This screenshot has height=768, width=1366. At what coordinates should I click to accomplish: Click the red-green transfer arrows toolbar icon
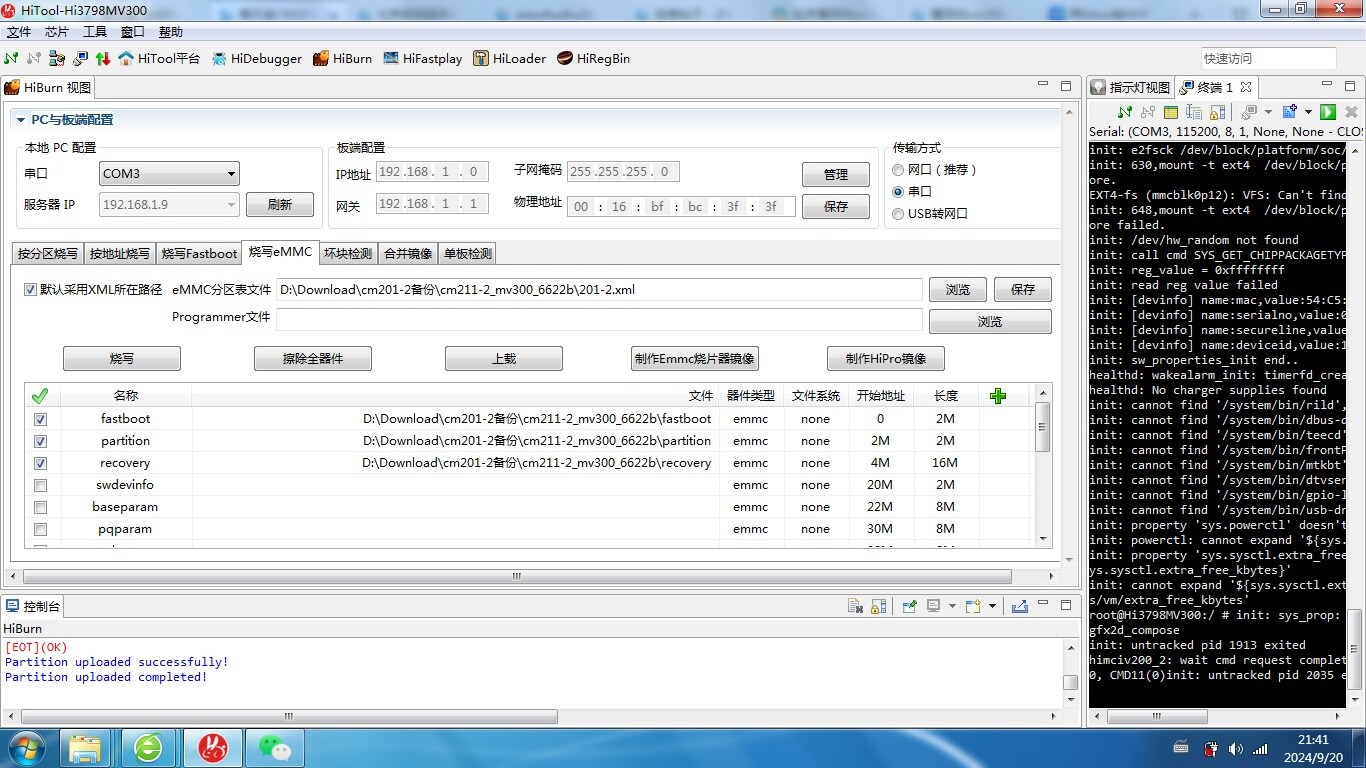102,58
